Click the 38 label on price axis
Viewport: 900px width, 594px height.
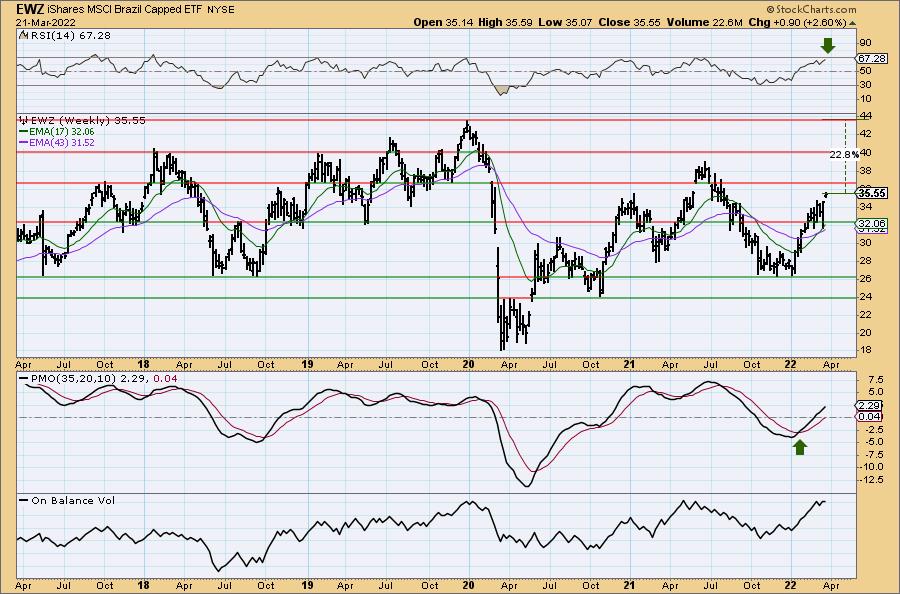[x=866, y=170]
